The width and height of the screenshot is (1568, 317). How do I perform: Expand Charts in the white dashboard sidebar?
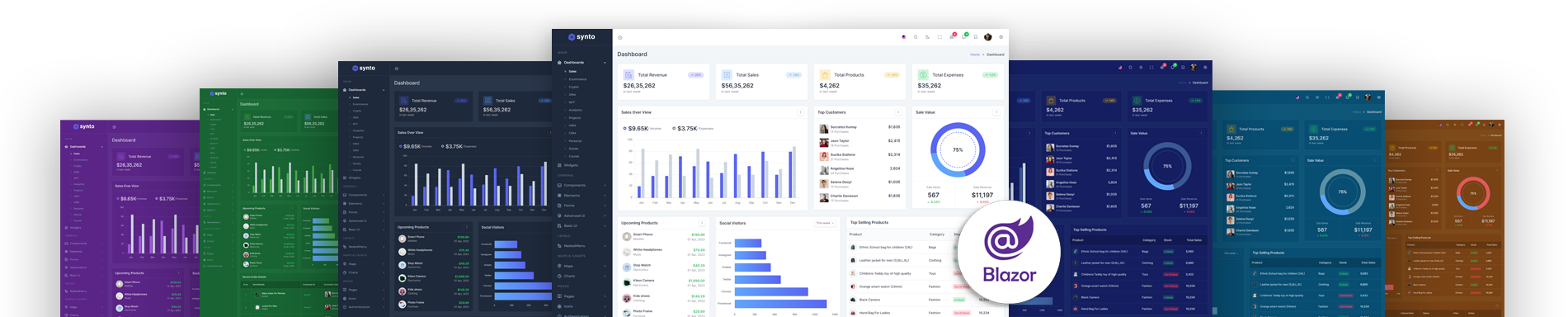point(582,276)
